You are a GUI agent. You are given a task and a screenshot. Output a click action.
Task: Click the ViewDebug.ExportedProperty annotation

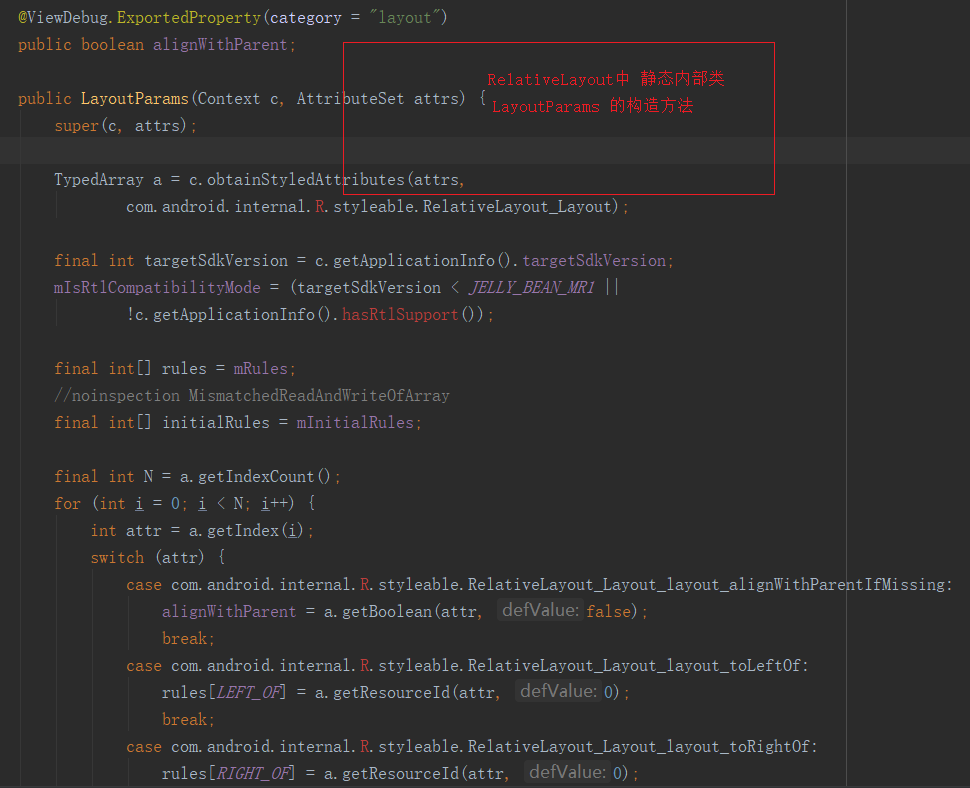click(139, 18)
